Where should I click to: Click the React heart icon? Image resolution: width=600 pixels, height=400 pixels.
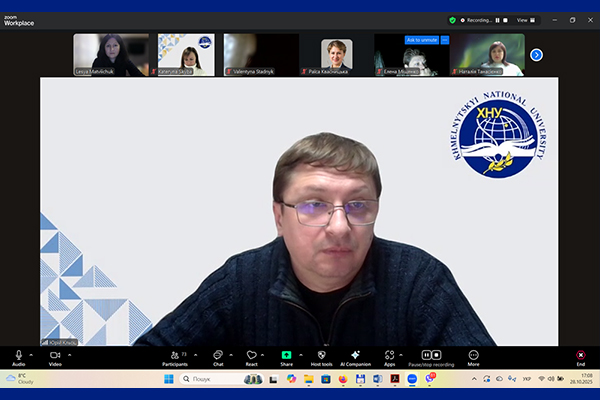(x=251, y=355)
